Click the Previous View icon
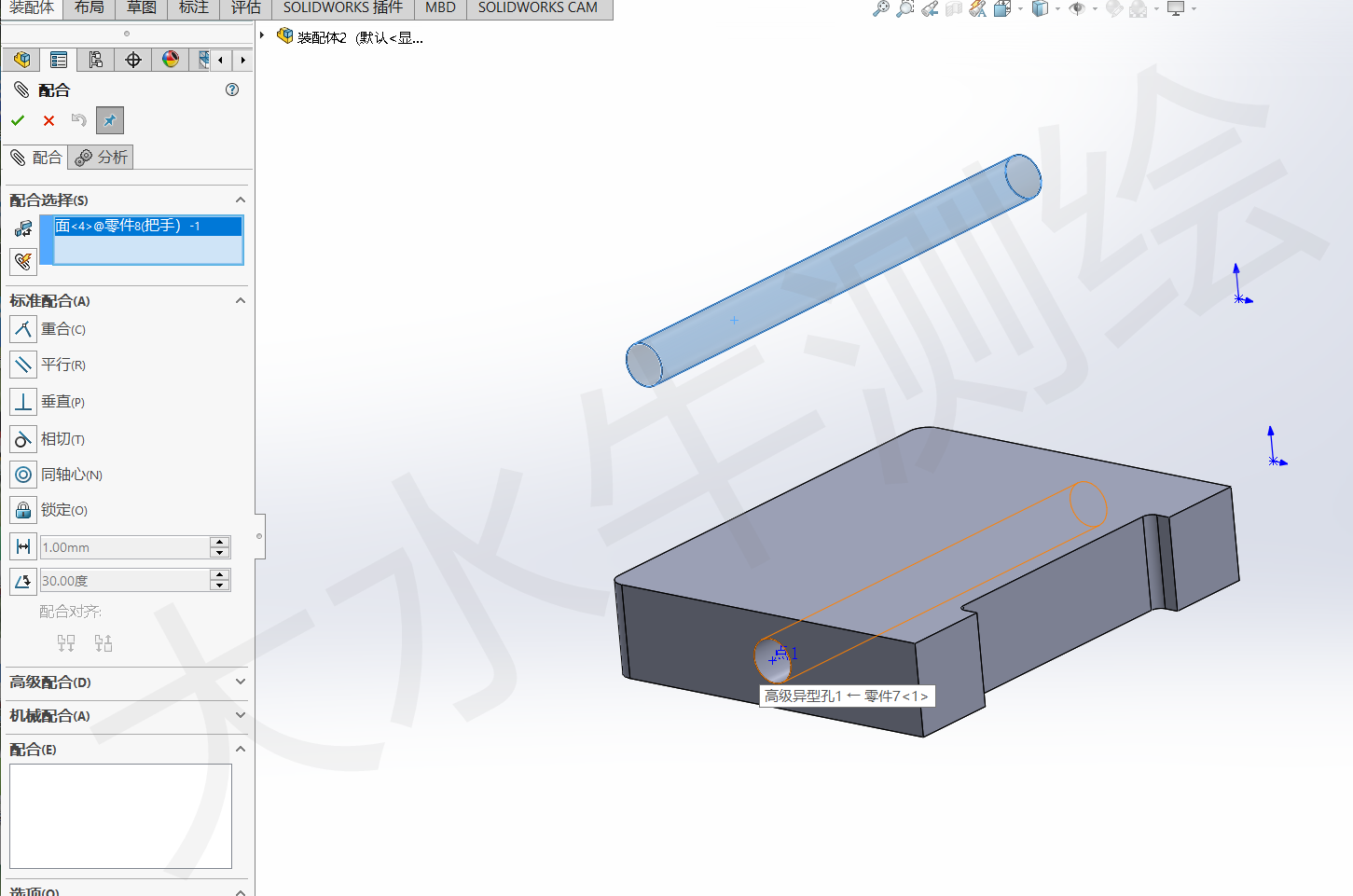The width and height of the screenshot is (1353, 896). click(x=929, y=8)
